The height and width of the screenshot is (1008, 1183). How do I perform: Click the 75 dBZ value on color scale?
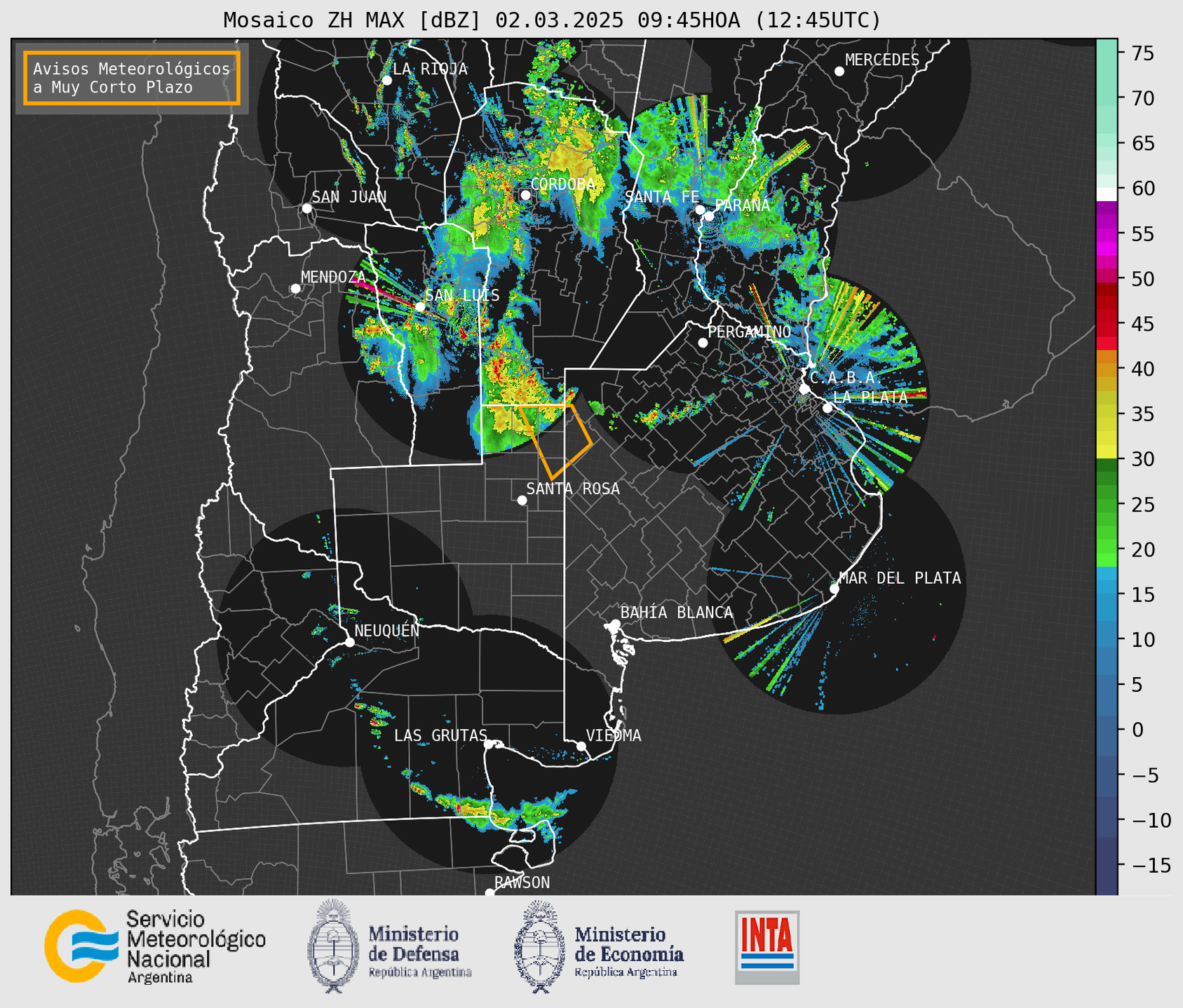point(1143,54)
